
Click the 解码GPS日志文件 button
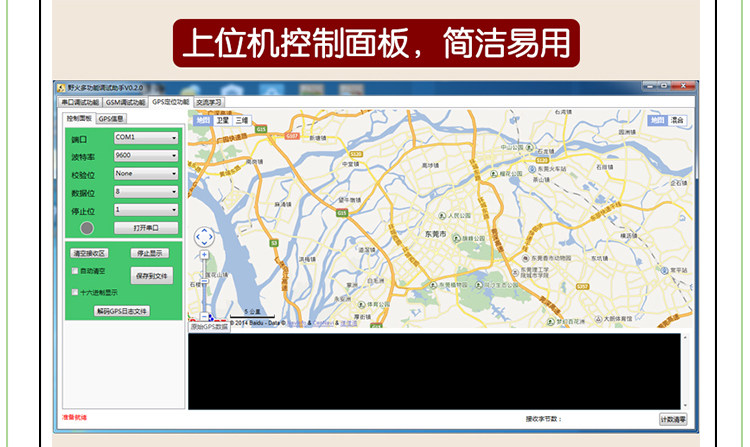122,311
